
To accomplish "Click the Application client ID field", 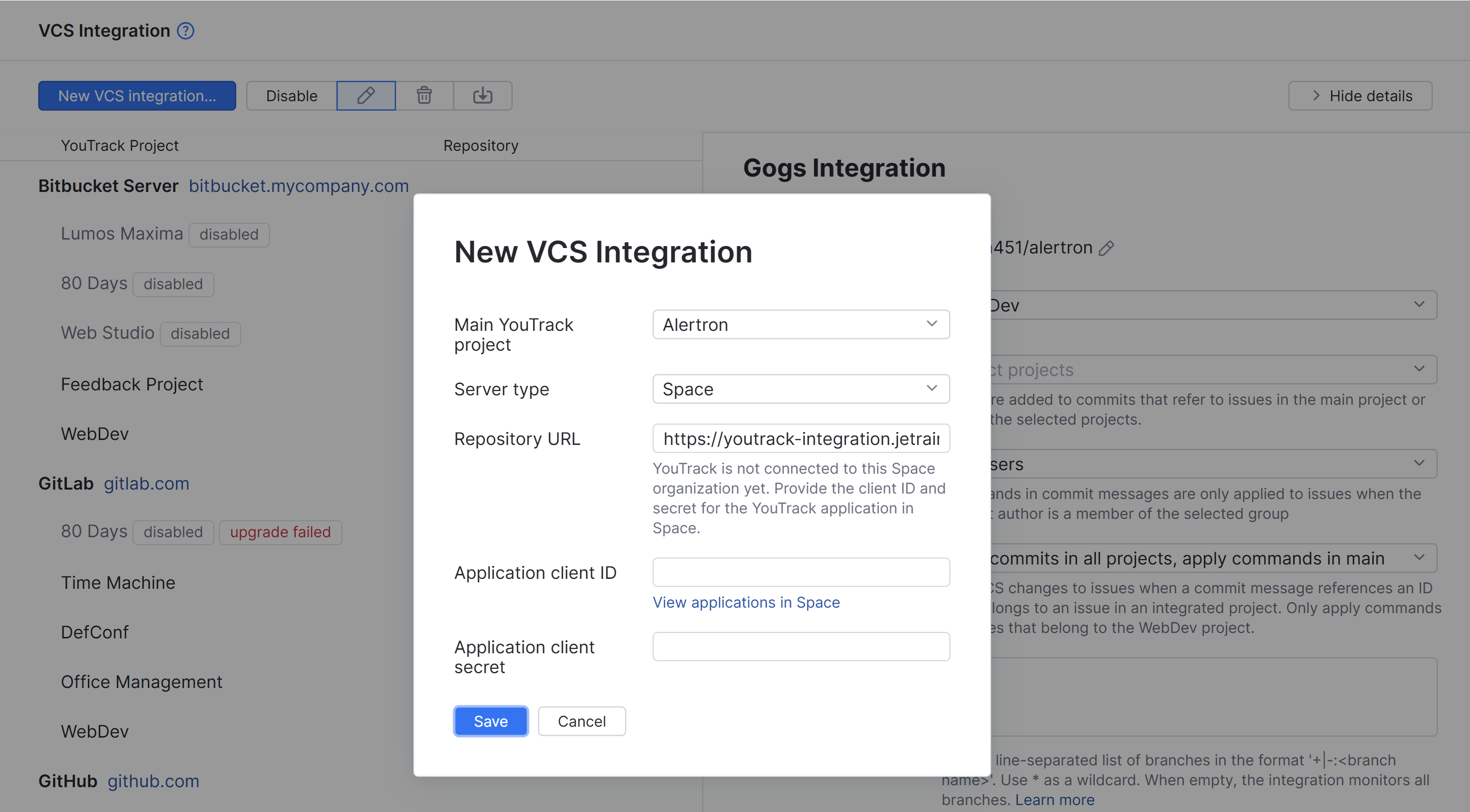I will point(801,572).
